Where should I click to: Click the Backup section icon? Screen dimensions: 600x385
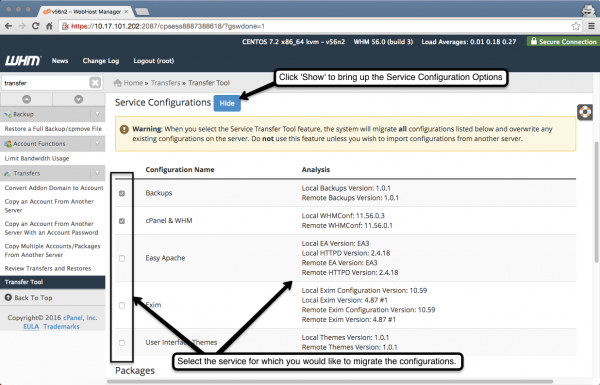tap(8, 114)
